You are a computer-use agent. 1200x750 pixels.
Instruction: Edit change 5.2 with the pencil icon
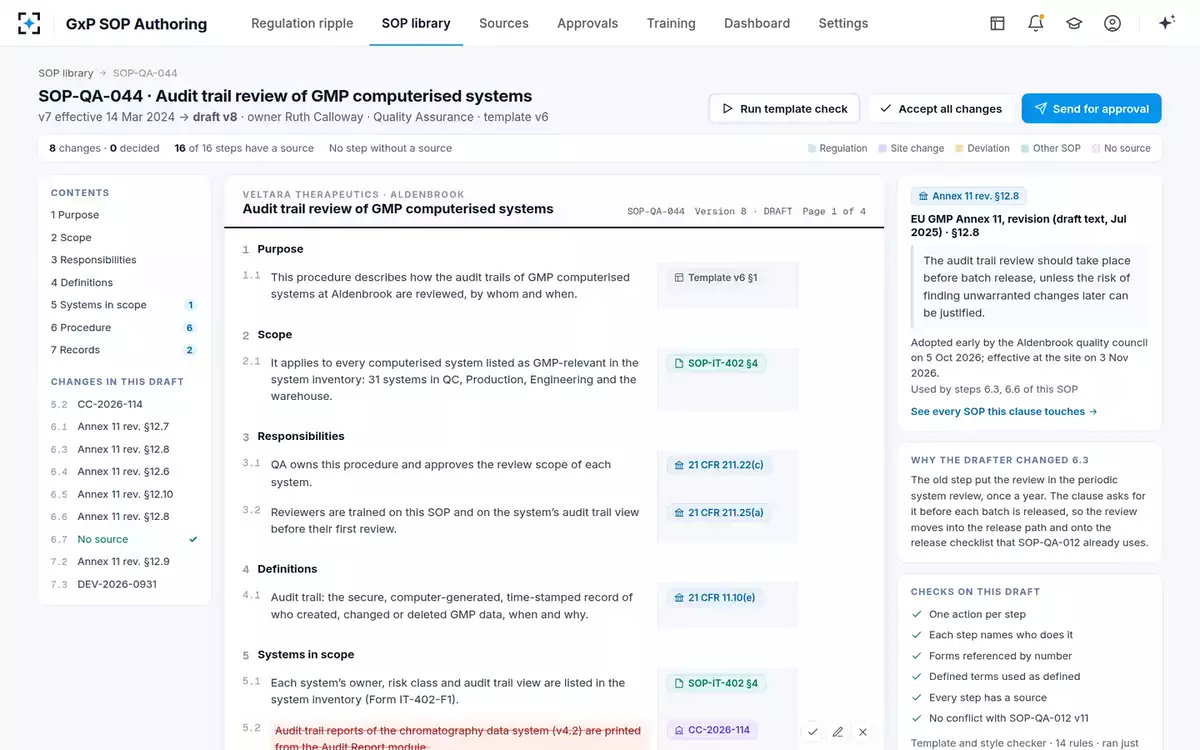click(x=838, y=732)
